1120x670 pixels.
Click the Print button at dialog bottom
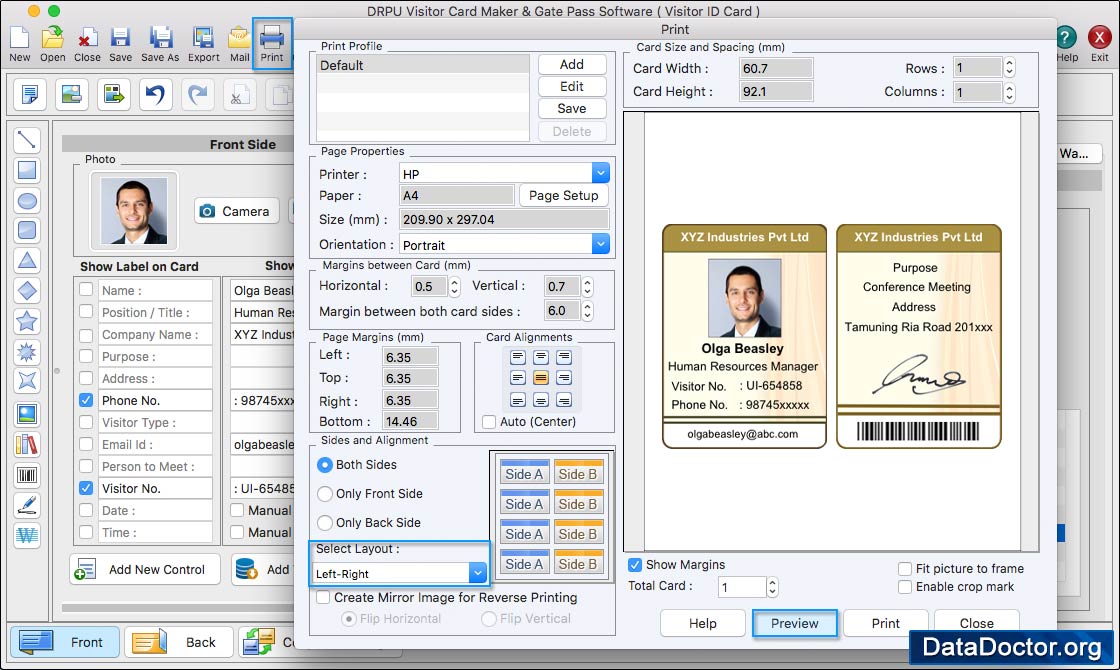coord(886,624)
